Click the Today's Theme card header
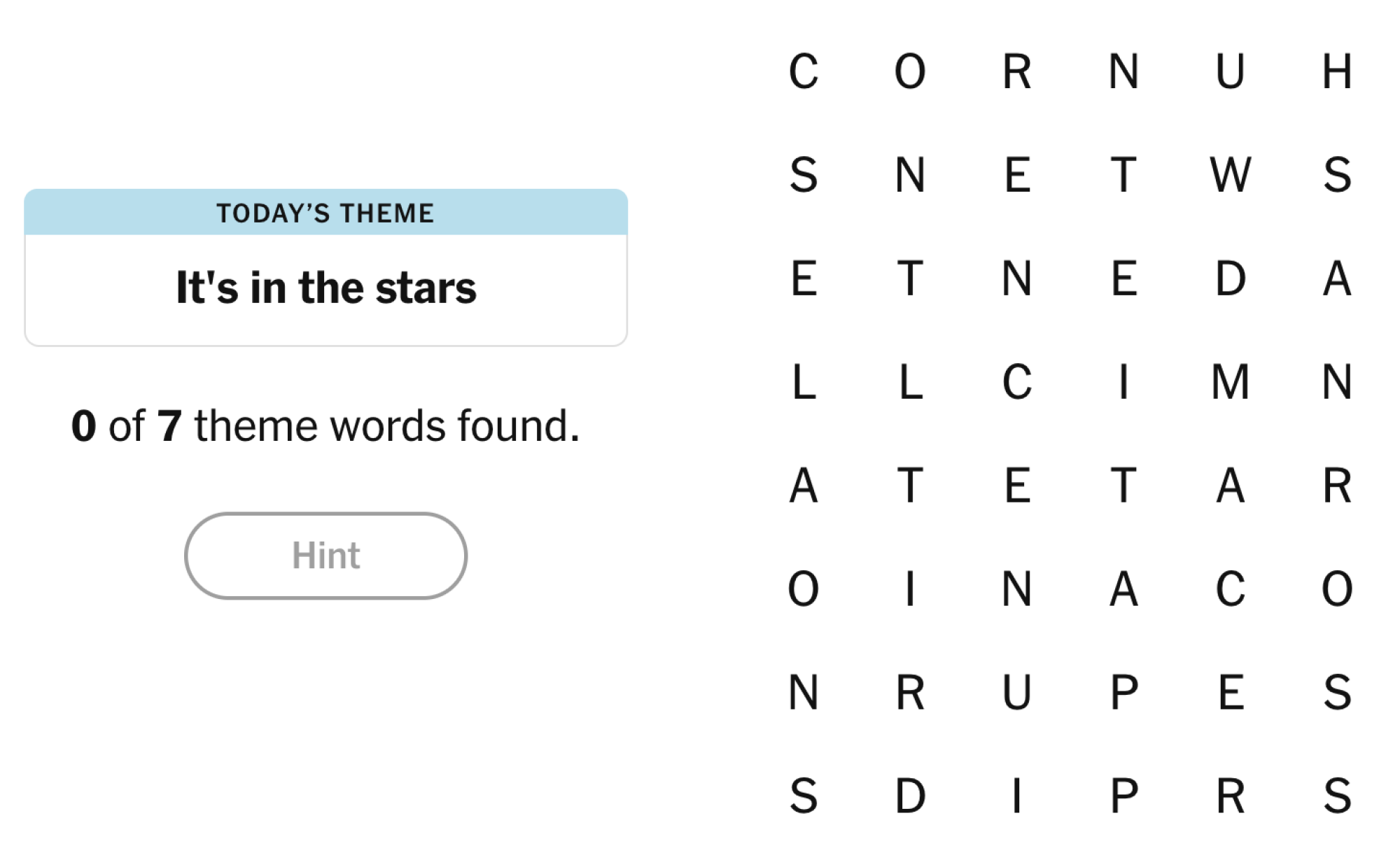 [x=325, y=212]
